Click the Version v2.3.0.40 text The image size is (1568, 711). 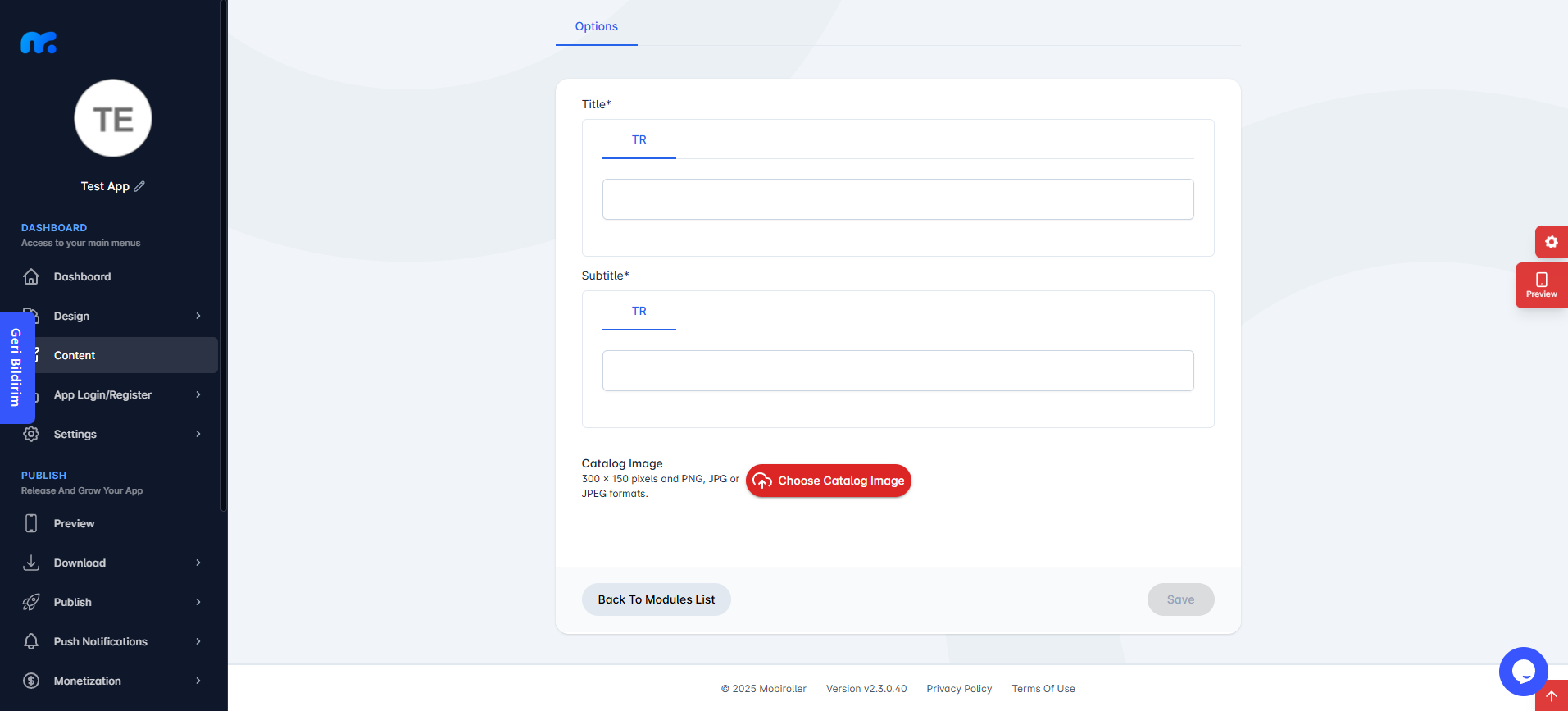coord(866,689)
